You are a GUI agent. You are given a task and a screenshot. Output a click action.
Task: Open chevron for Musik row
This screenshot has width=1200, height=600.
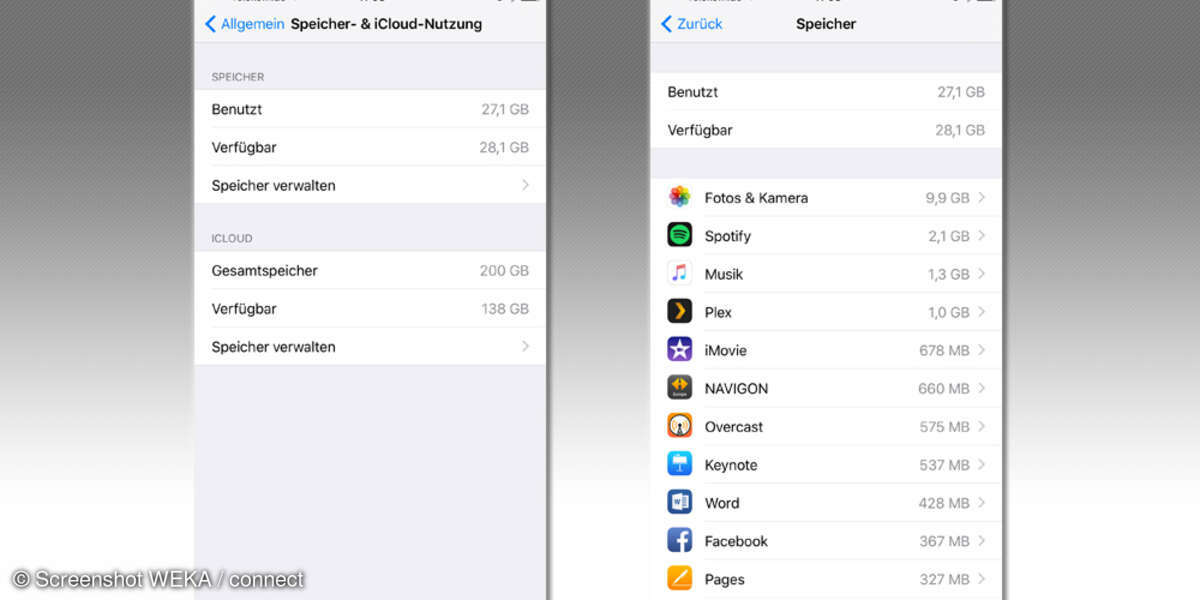[x=982, y=274]
